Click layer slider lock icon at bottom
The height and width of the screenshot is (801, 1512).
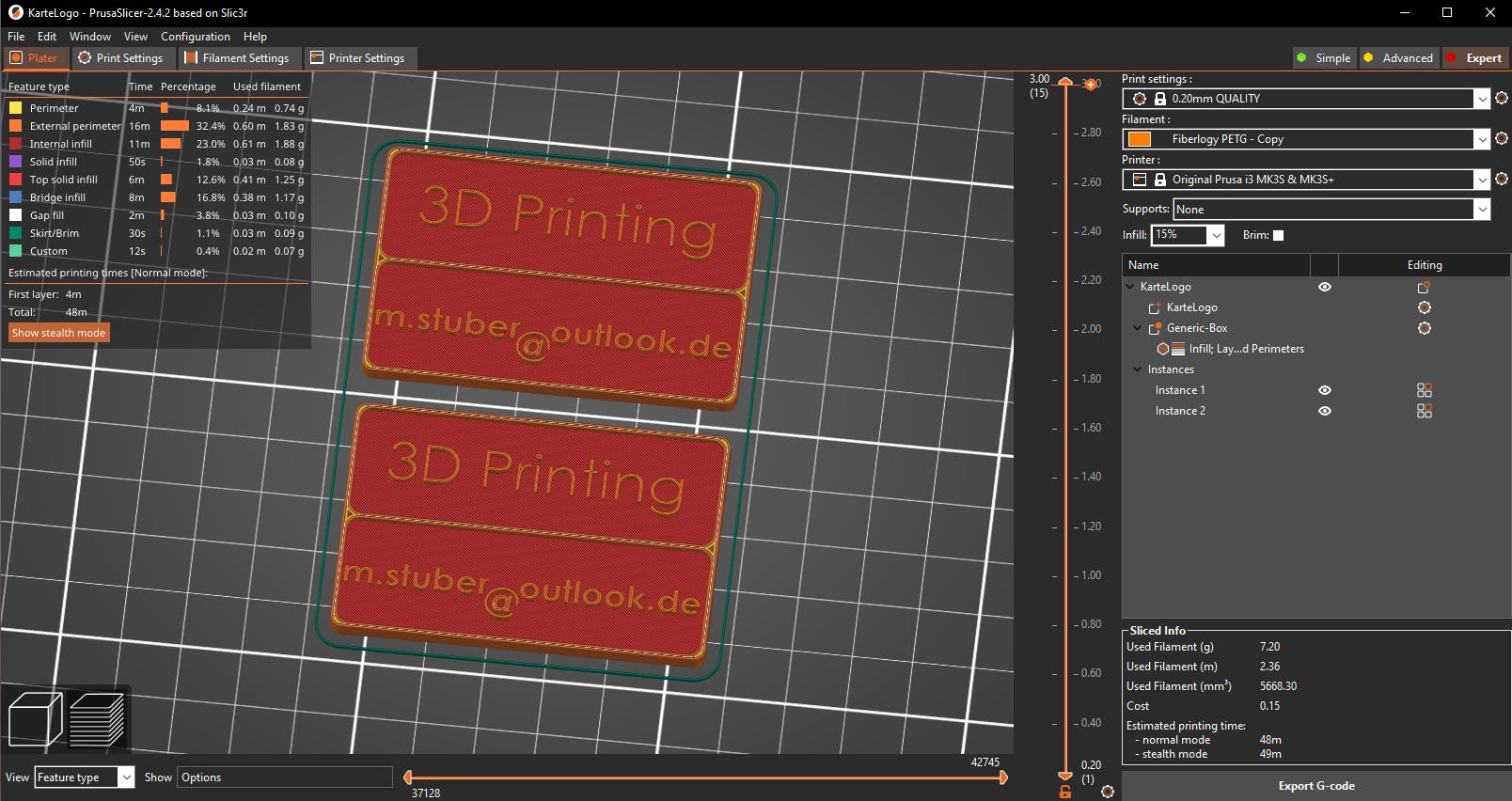[1065, 793]
